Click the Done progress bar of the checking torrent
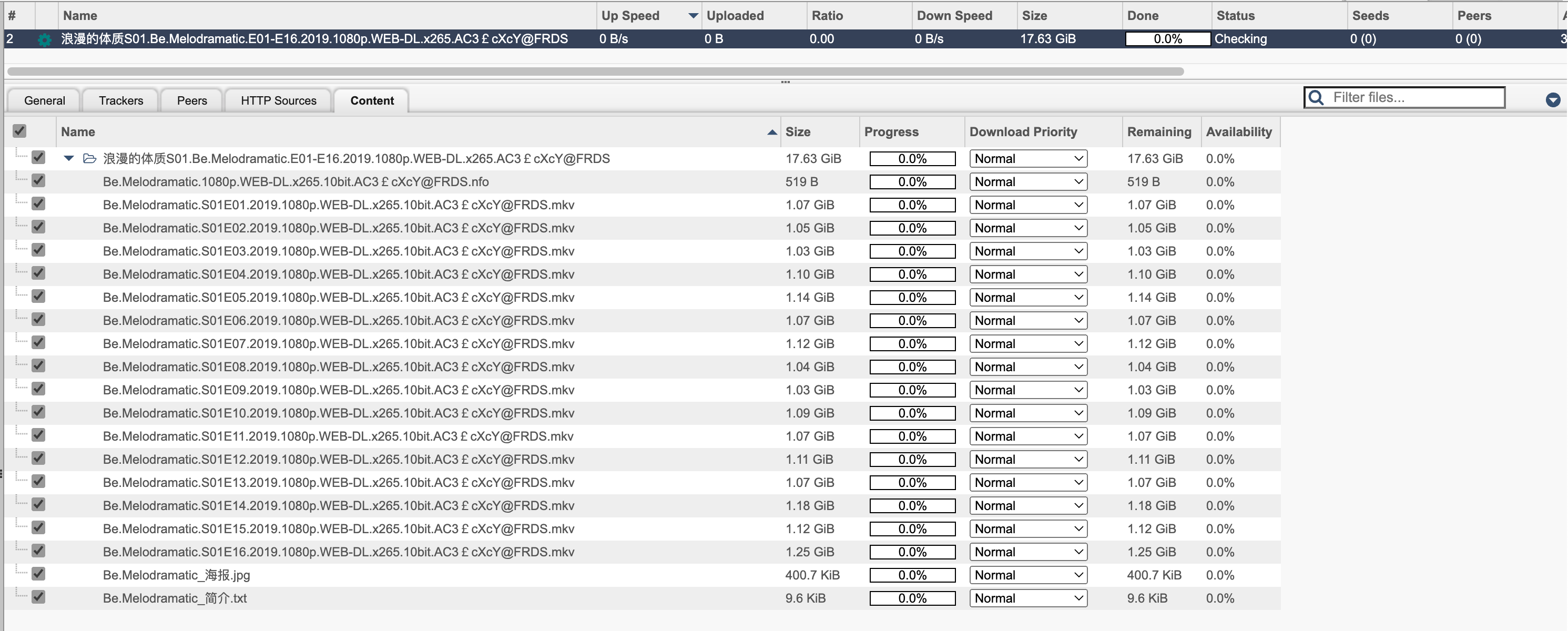This screenshot has height=631, width=1568. (1167, 38)
